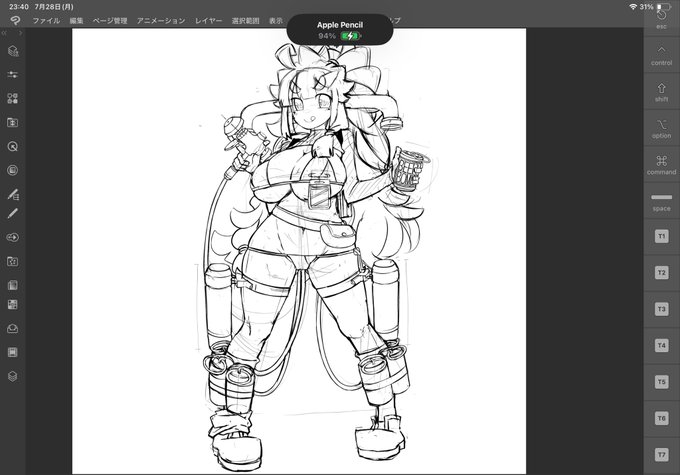Open the folder with arrows palette icon
Screen dimensions: 680x475
coord(13,122)
